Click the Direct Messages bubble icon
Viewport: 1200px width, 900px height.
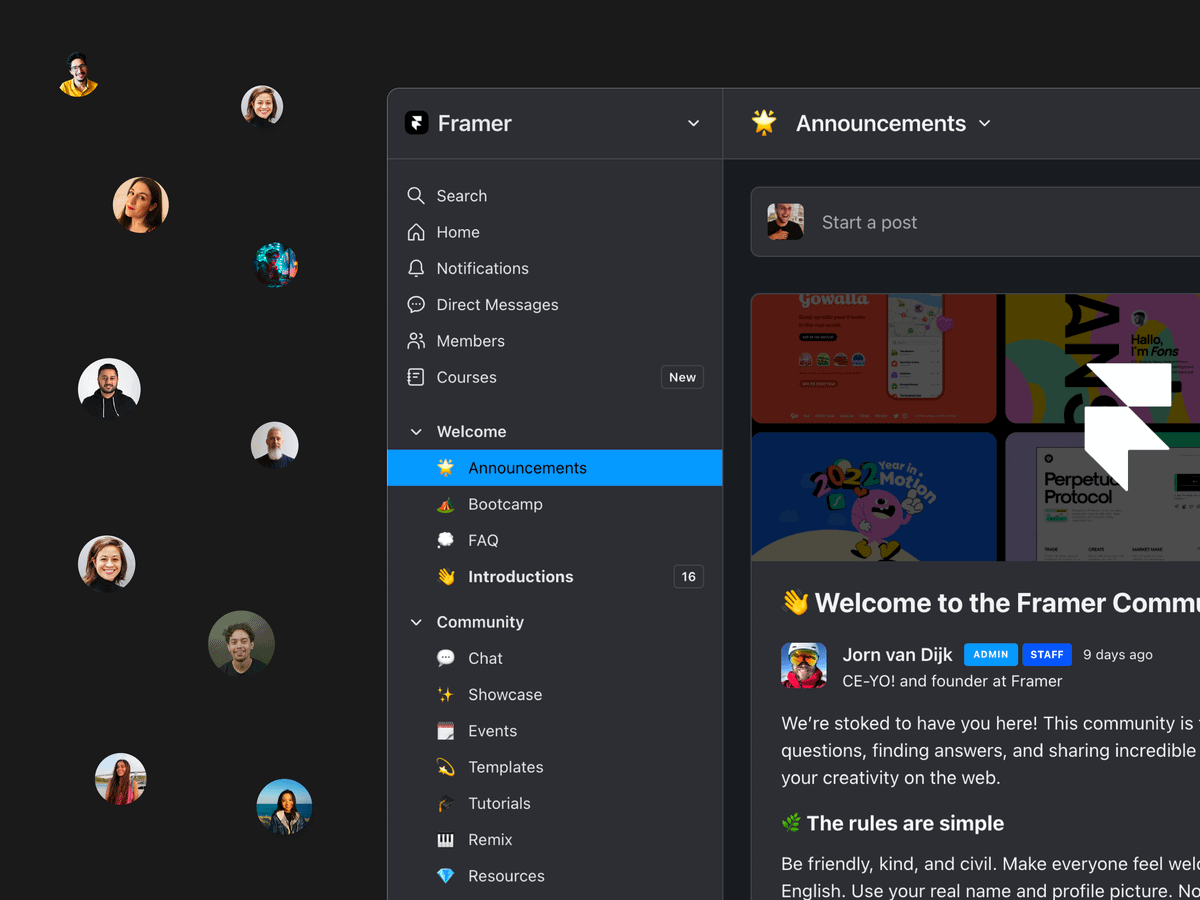[416, 305]
